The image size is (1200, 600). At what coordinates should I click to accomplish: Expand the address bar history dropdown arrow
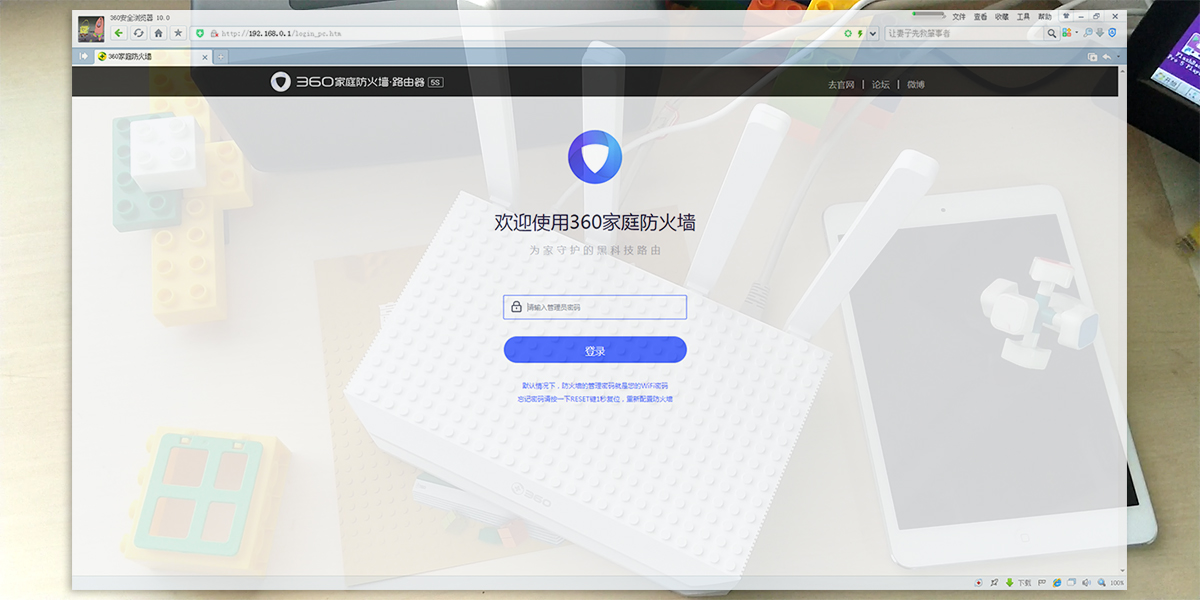click(x=873, y=33)
